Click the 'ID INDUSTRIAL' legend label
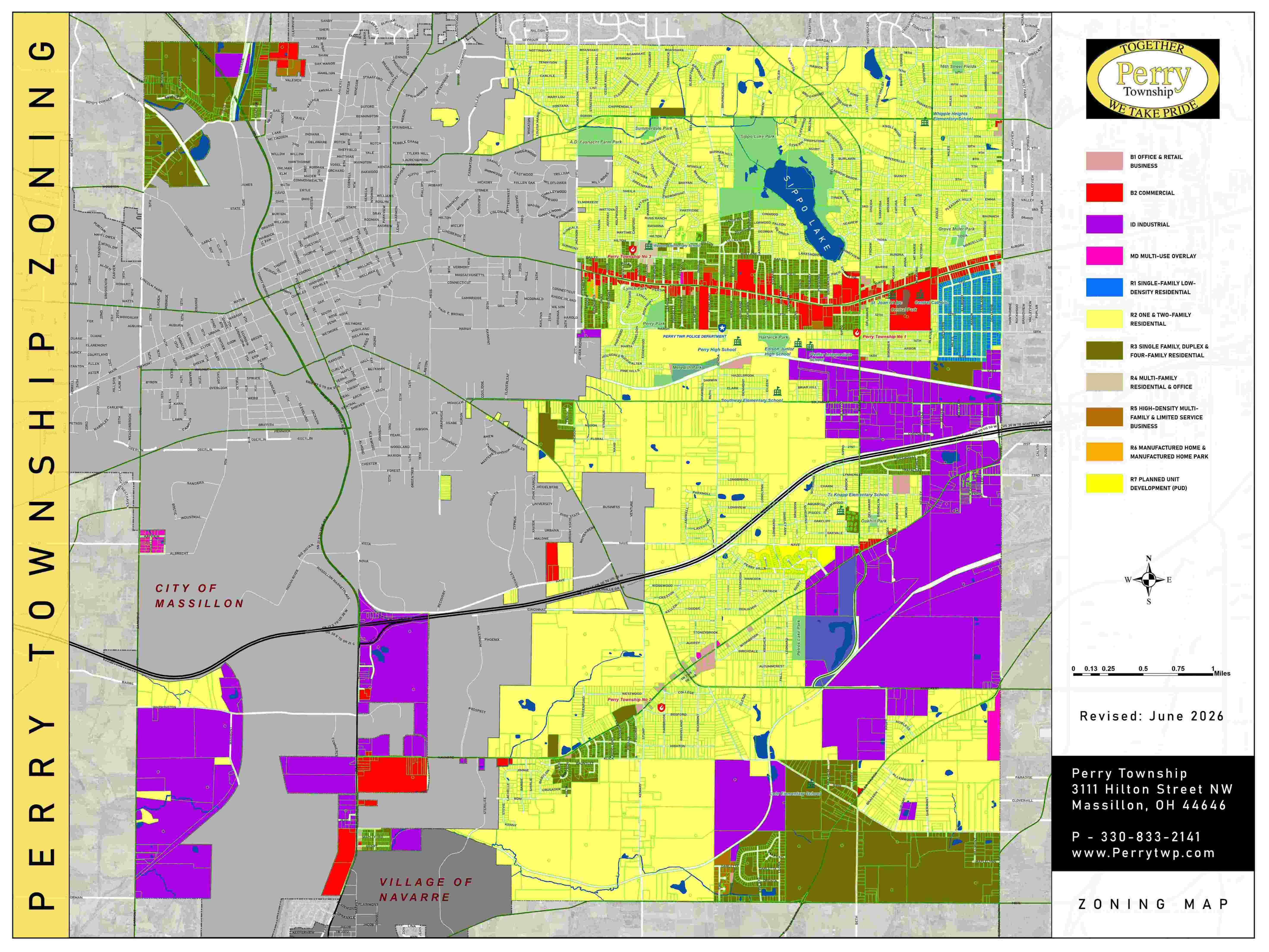1269x952 pixels. tap(1150, 224)
